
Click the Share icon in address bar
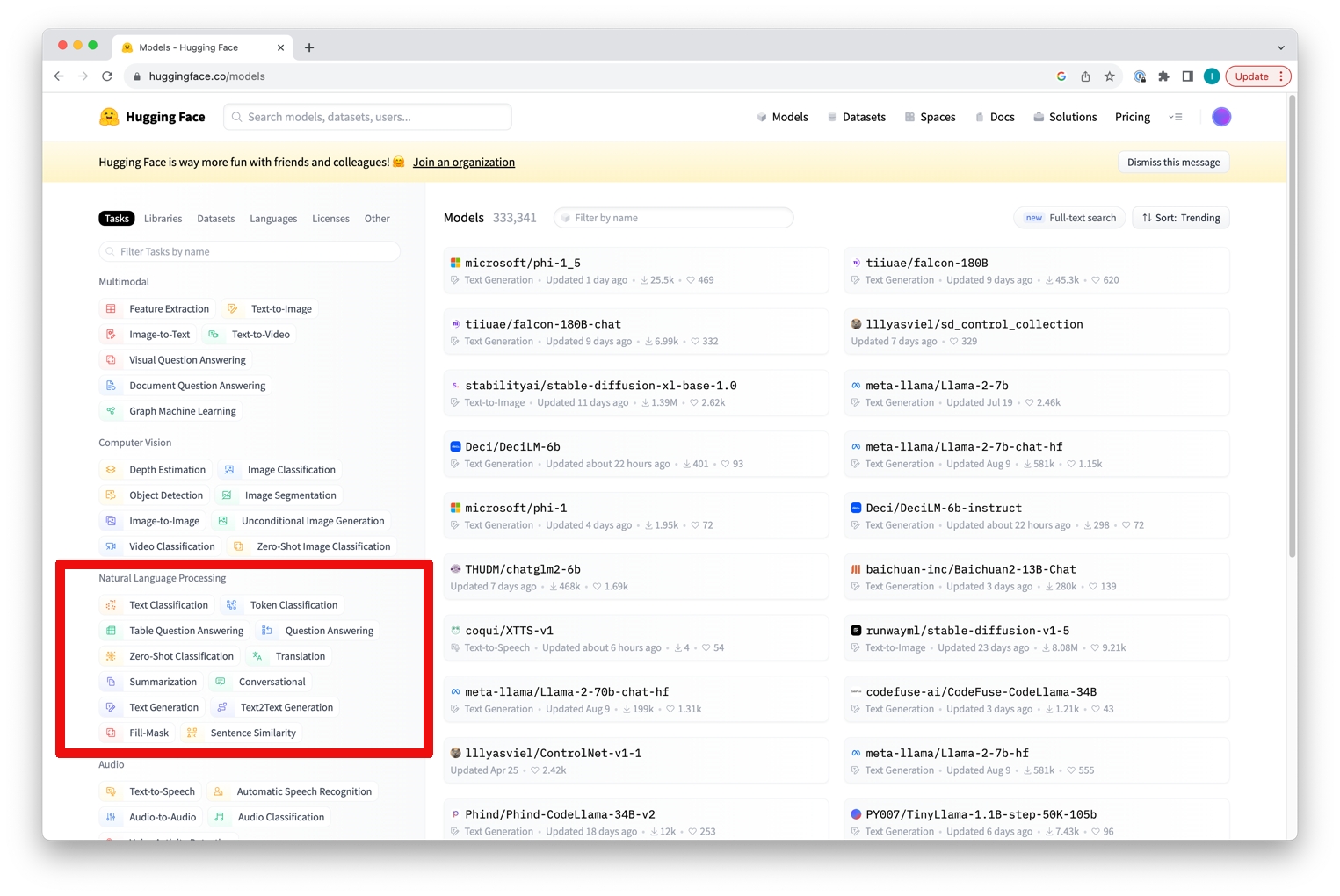(1085, 76)
